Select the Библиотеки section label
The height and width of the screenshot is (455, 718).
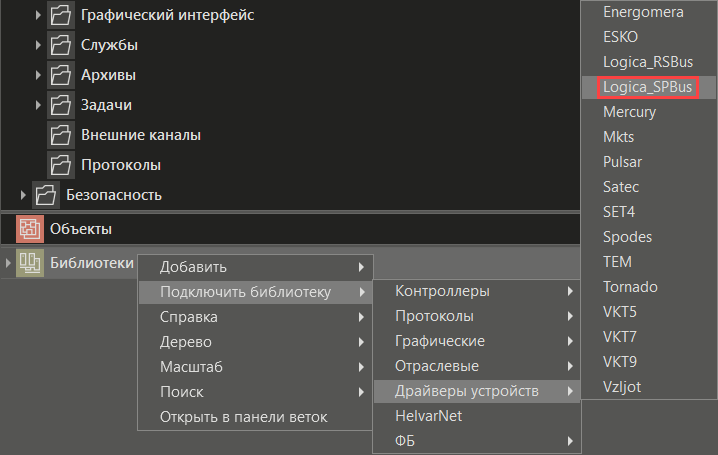(x=92, y=263)
